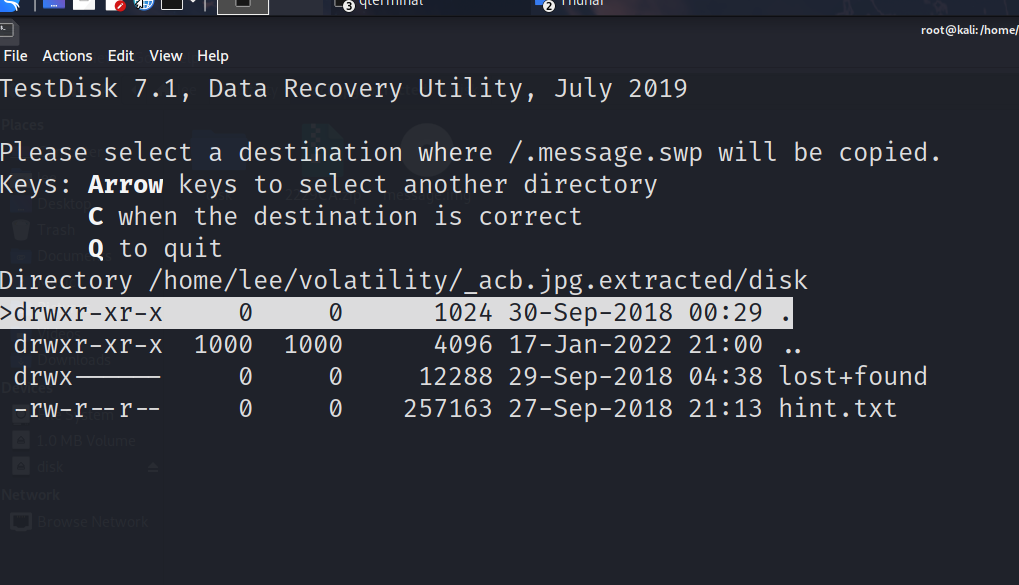This screenshot has height=585, width=1019.
Task: Open the View menu
Action: 166,56
